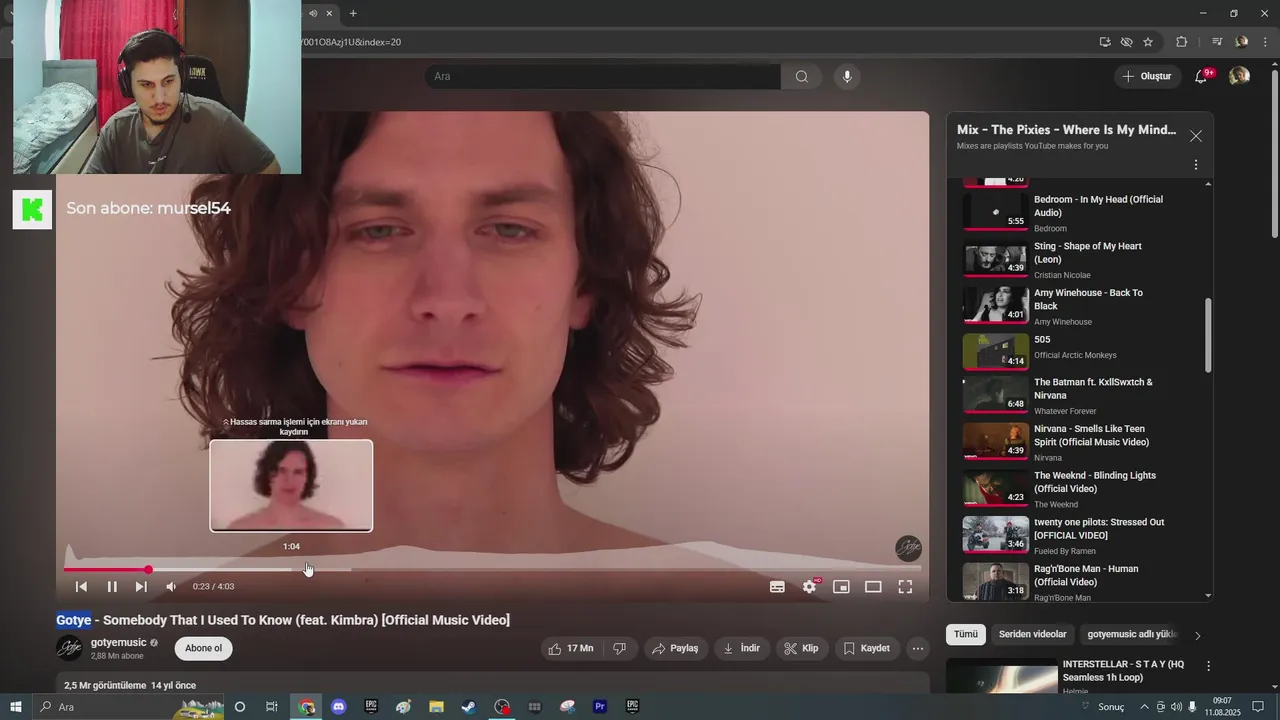The image size is (1280, 720).
Task: Toggle subtitles with the captions icon
Action: click(777, 587)
